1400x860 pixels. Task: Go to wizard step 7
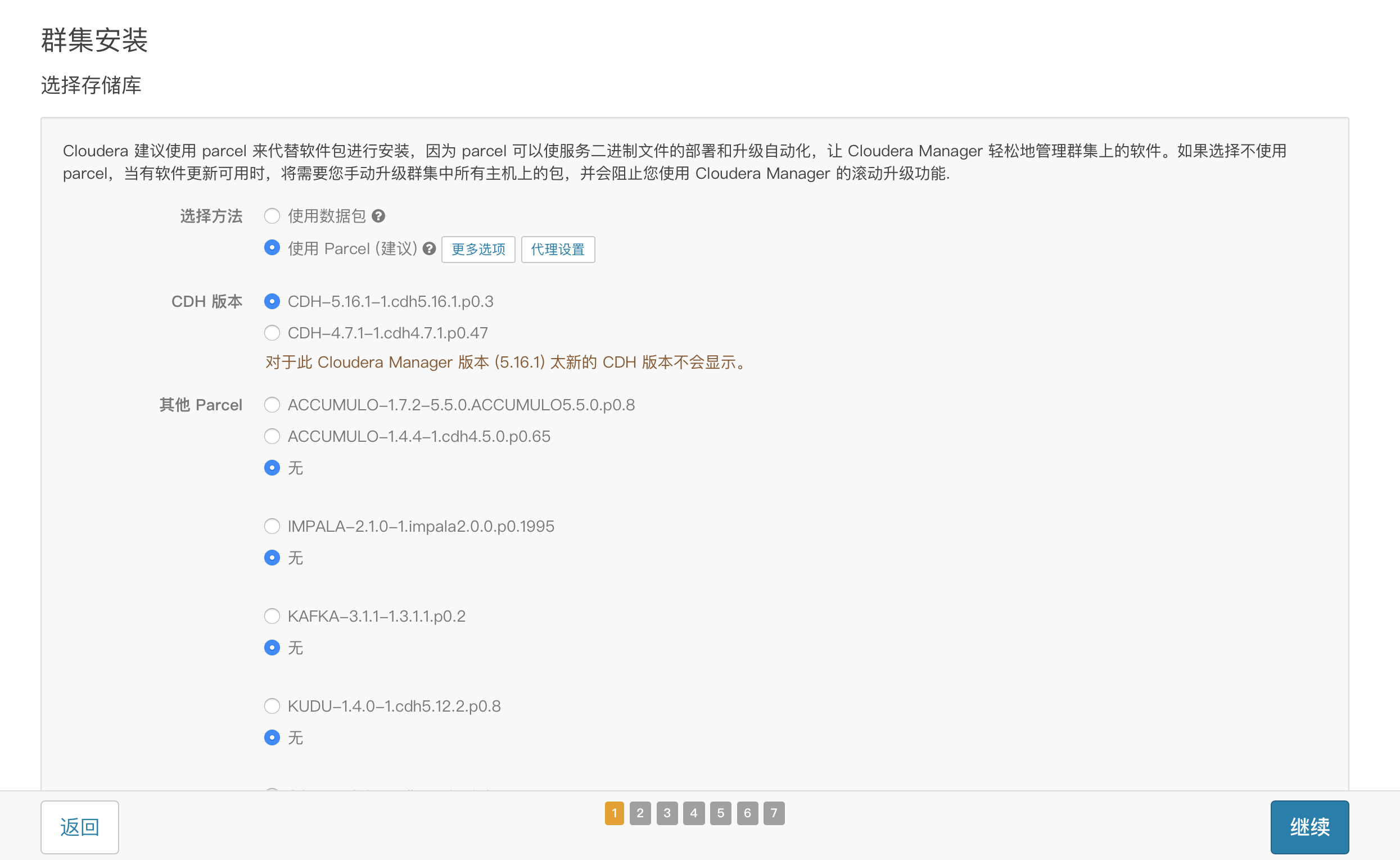click(774, 813)
